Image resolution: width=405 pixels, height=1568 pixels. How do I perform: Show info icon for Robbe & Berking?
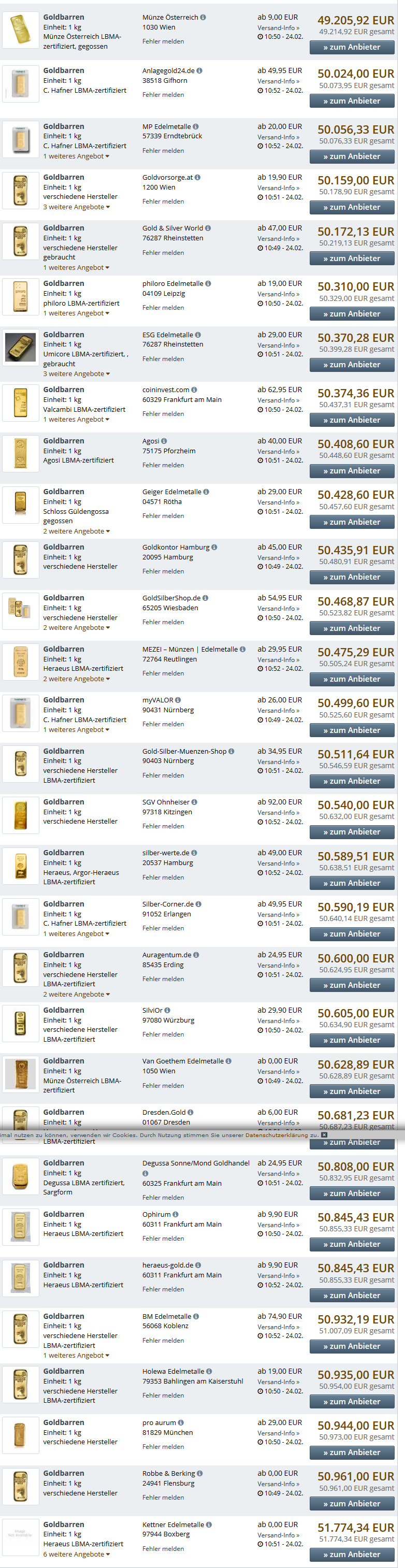200,1474
